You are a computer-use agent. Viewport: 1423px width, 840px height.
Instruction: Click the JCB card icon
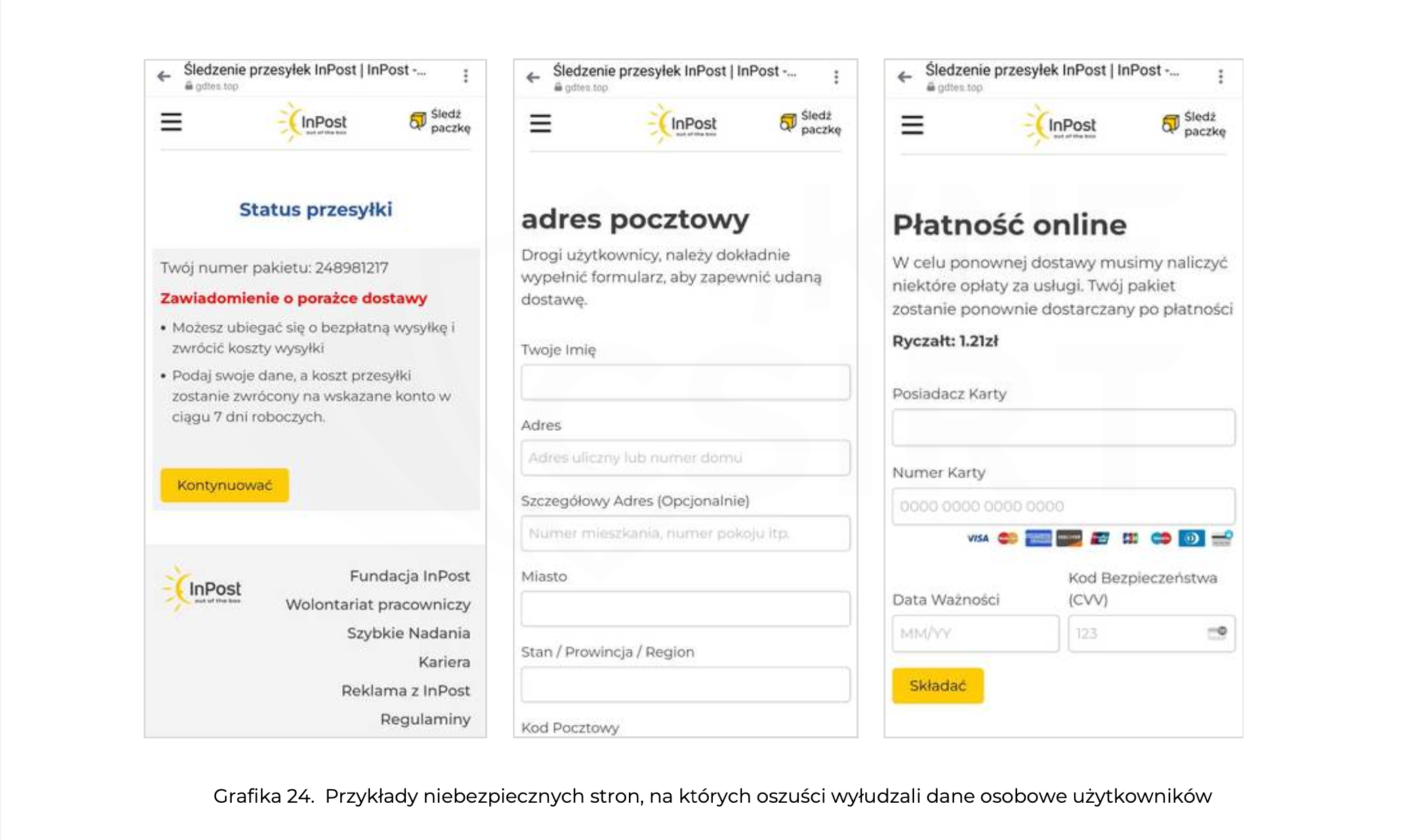click(x=1130, y=539)
